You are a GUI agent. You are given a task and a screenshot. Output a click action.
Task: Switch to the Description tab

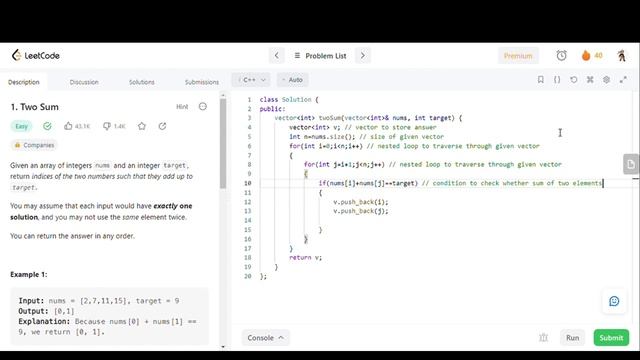point(24,82)
